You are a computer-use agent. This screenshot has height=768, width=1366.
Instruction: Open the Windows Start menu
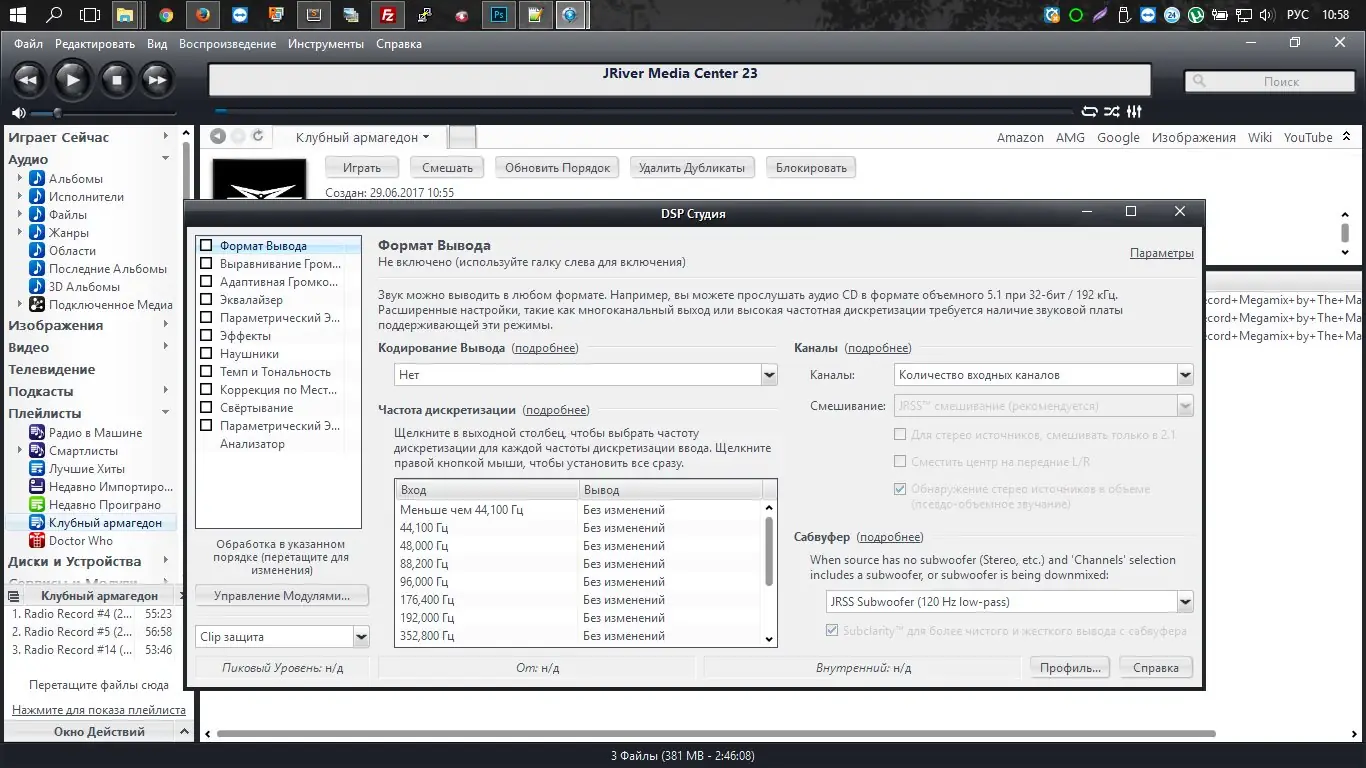[x=18, y=15]
